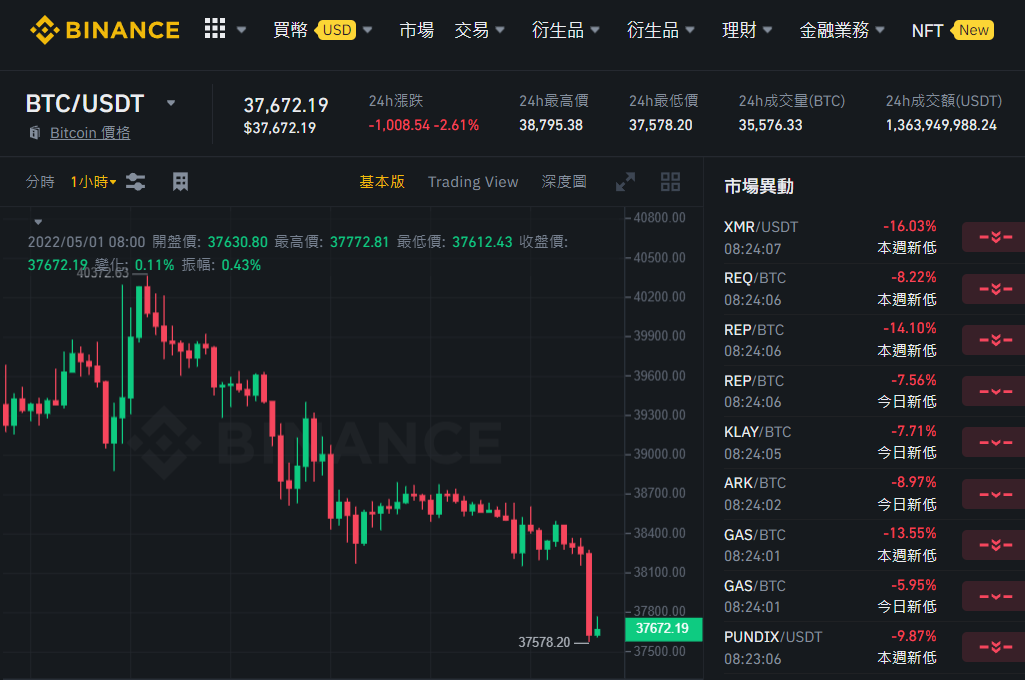
Task: Switch to the Trading View tab
Action: [473, 182]
